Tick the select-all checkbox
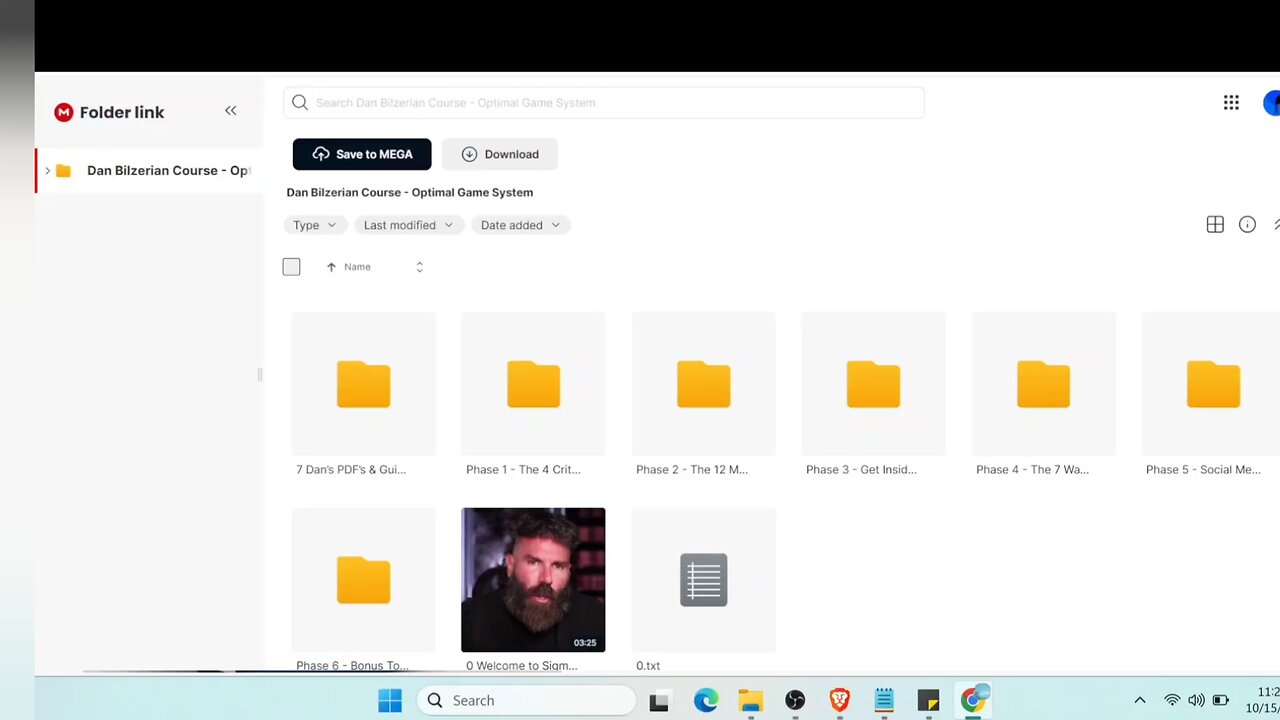 [291, 267]
